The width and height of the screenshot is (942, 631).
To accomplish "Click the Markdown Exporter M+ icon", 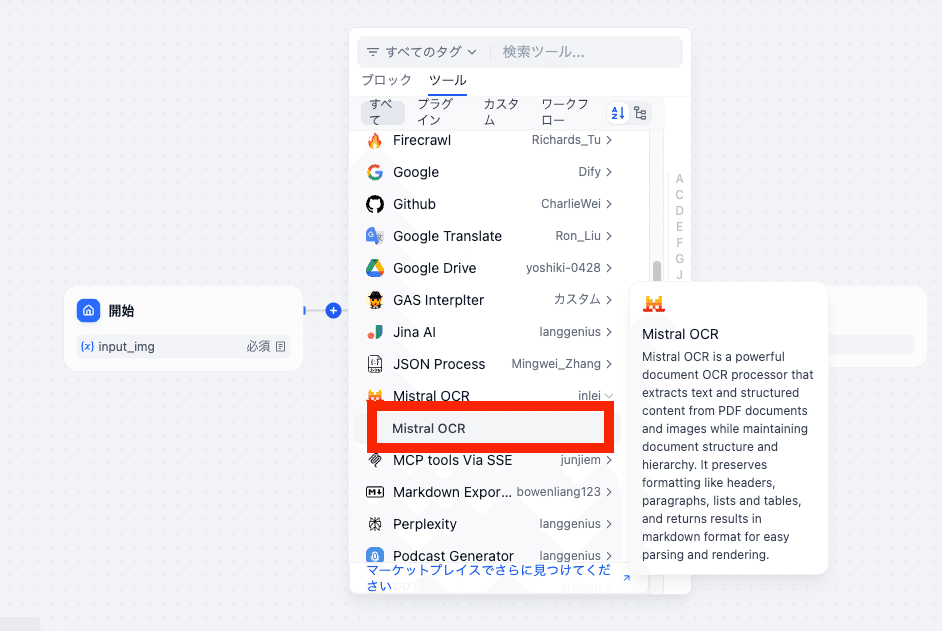I will click(x=374, y=492).
